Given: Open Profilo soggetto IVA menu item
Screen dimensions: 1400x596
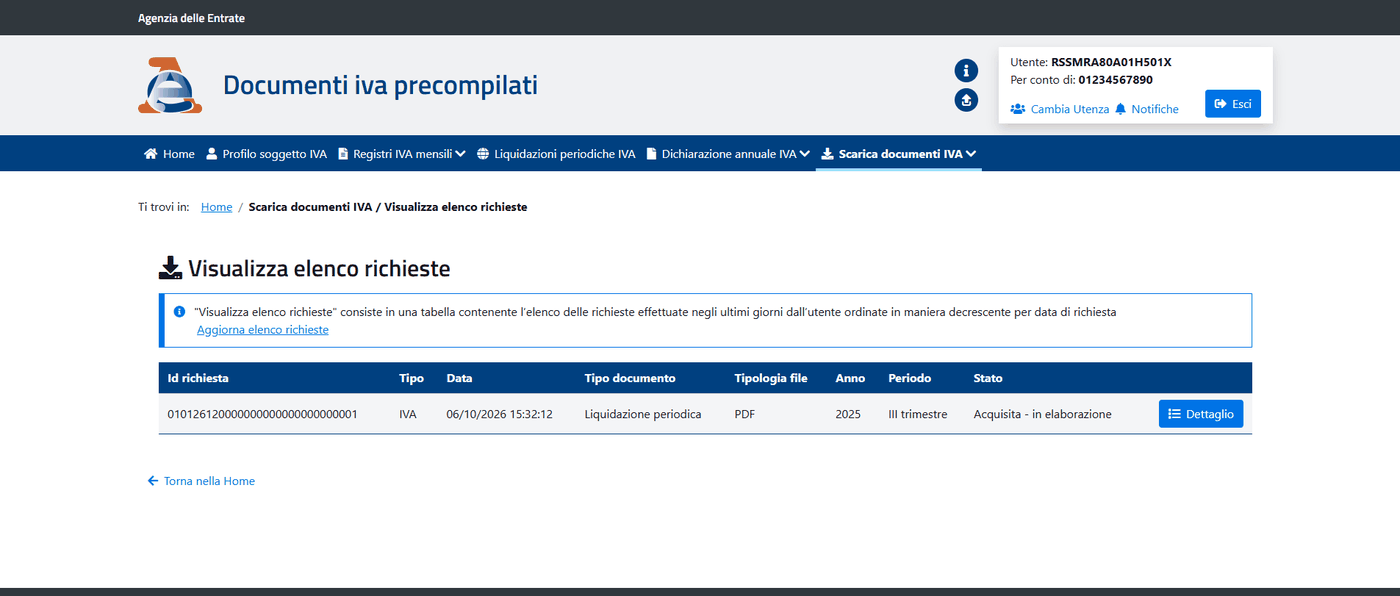Looking at the screenshot, I should coord(266,154).
